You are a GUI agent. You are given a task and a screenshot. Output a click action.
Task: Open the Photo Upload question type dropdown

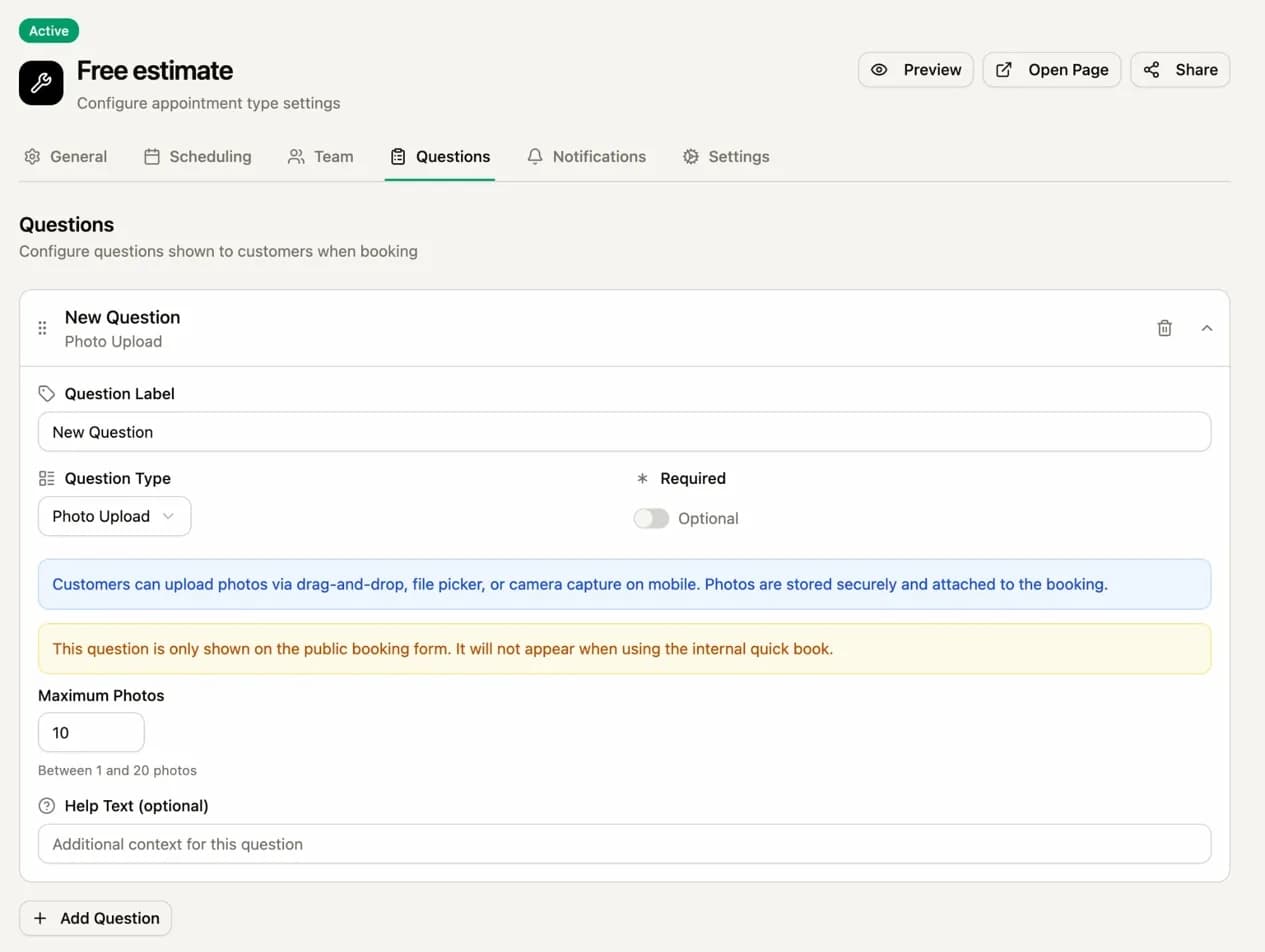pos(114,516)
